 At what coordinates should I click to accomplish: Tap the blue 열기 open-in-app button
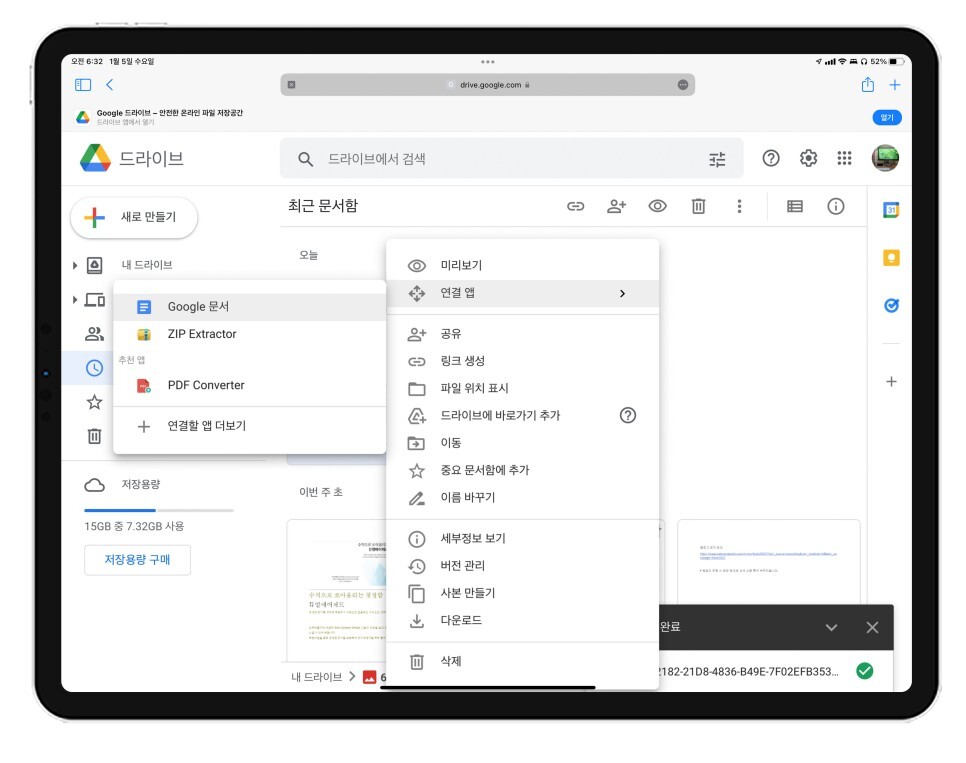pos(887,118)
